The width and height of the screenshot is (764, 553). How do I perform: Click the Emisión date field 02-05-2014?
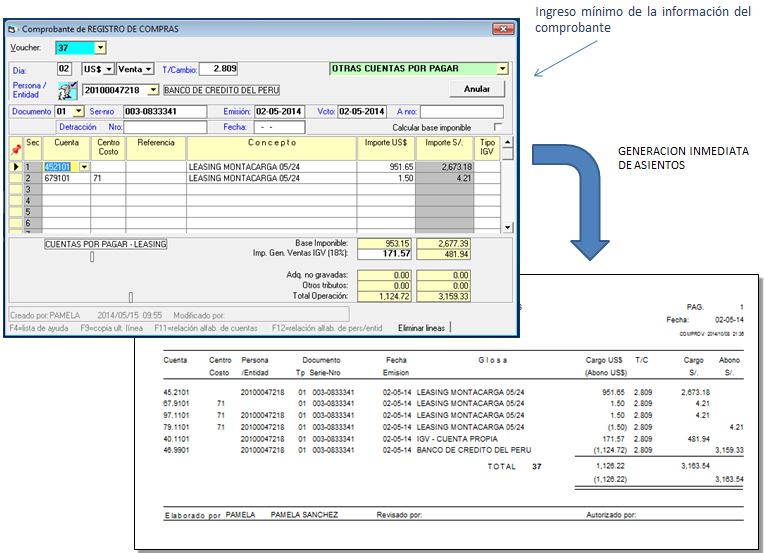click(x=279, y=112)
